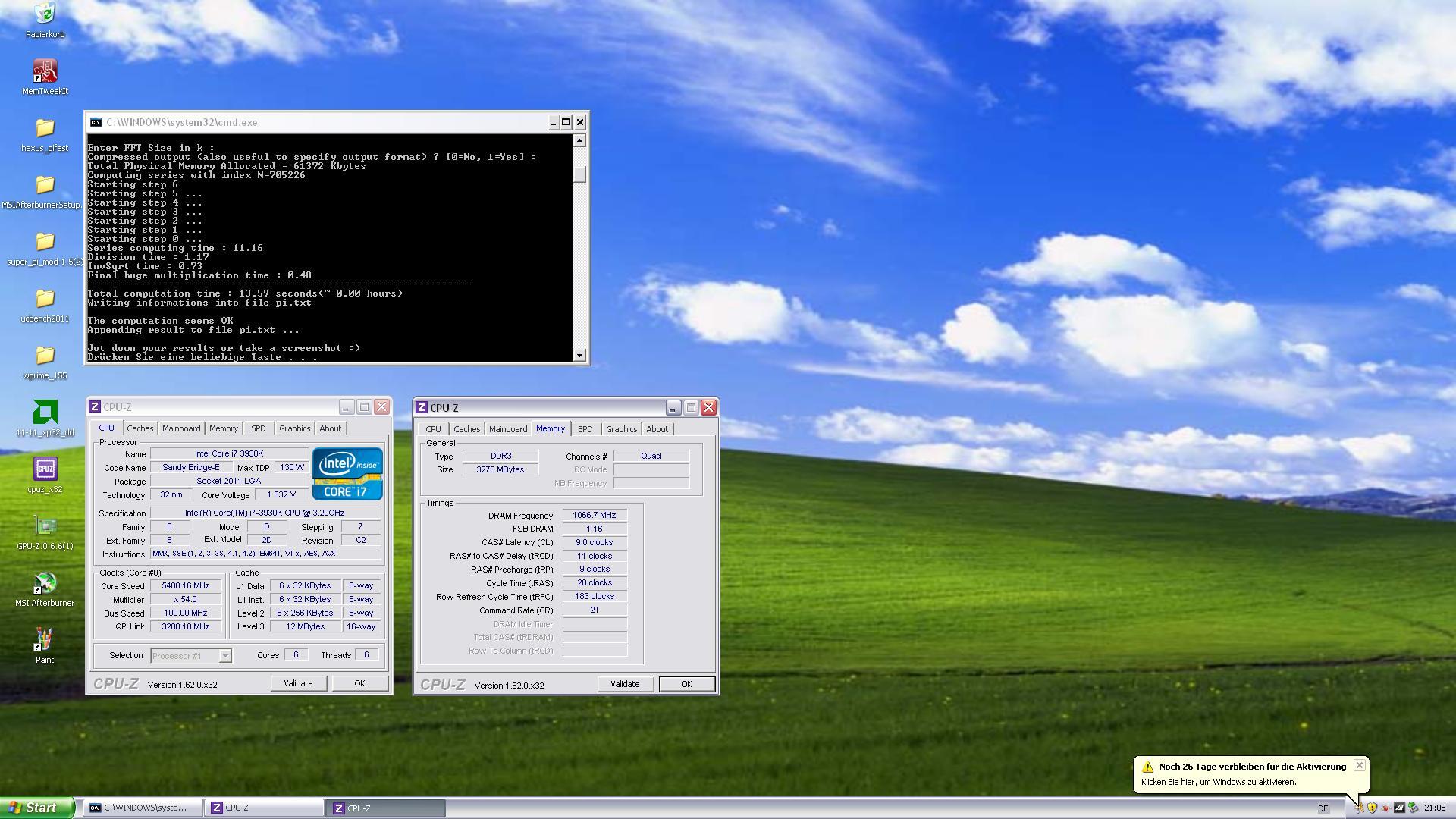Close the activation reminder balloon
1456x819 pixels.
[x=1359, y=765]
